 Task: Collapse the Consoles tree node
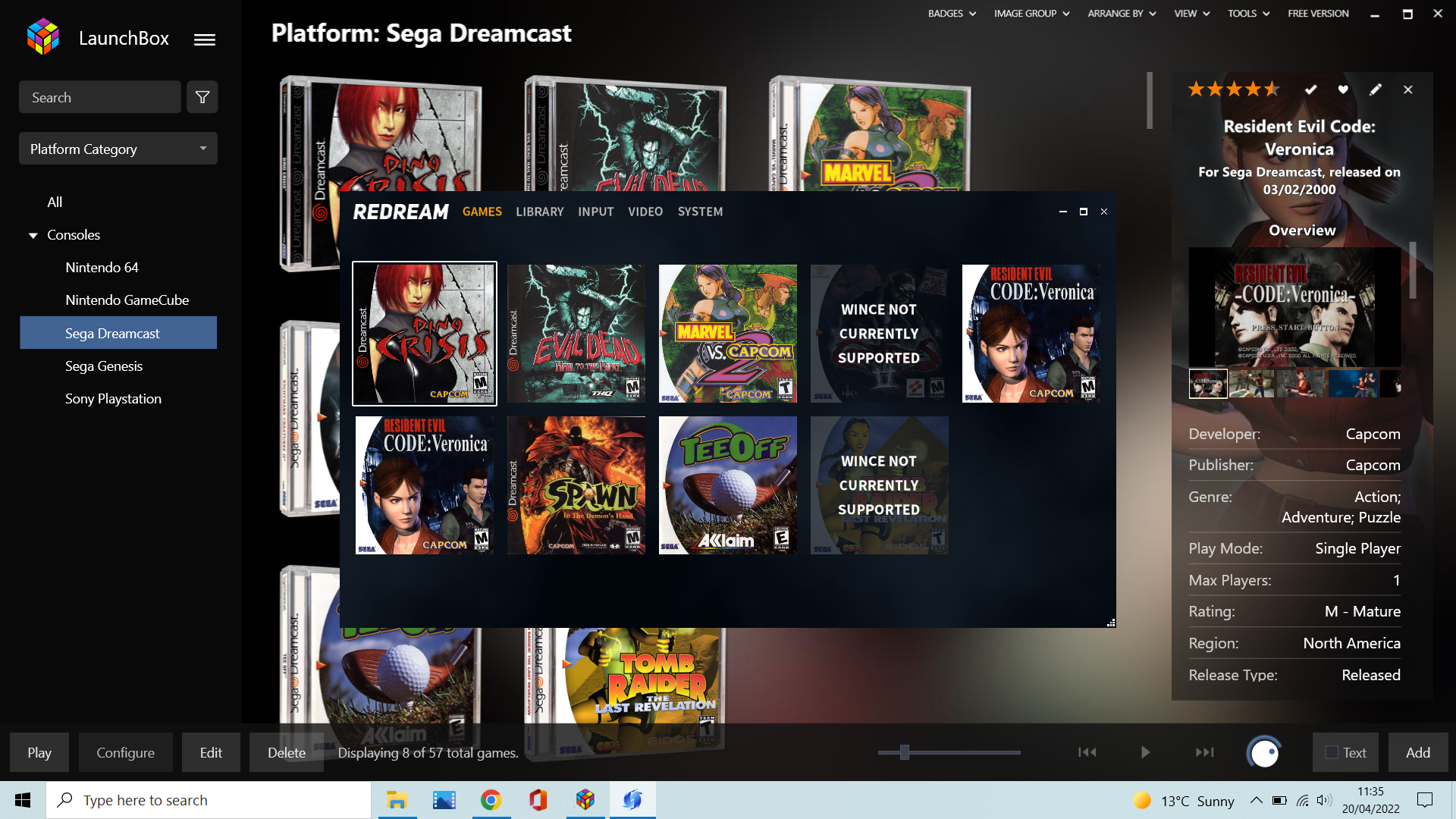click(x=33, y=235)
